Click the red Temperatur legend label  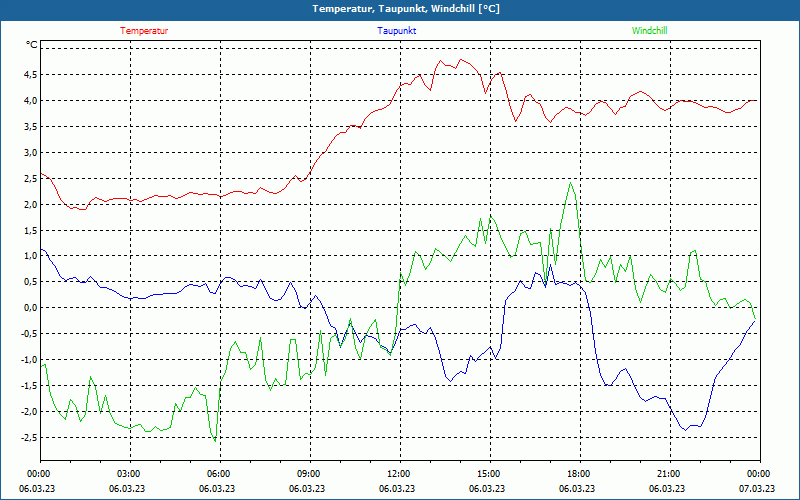point(144,31)
